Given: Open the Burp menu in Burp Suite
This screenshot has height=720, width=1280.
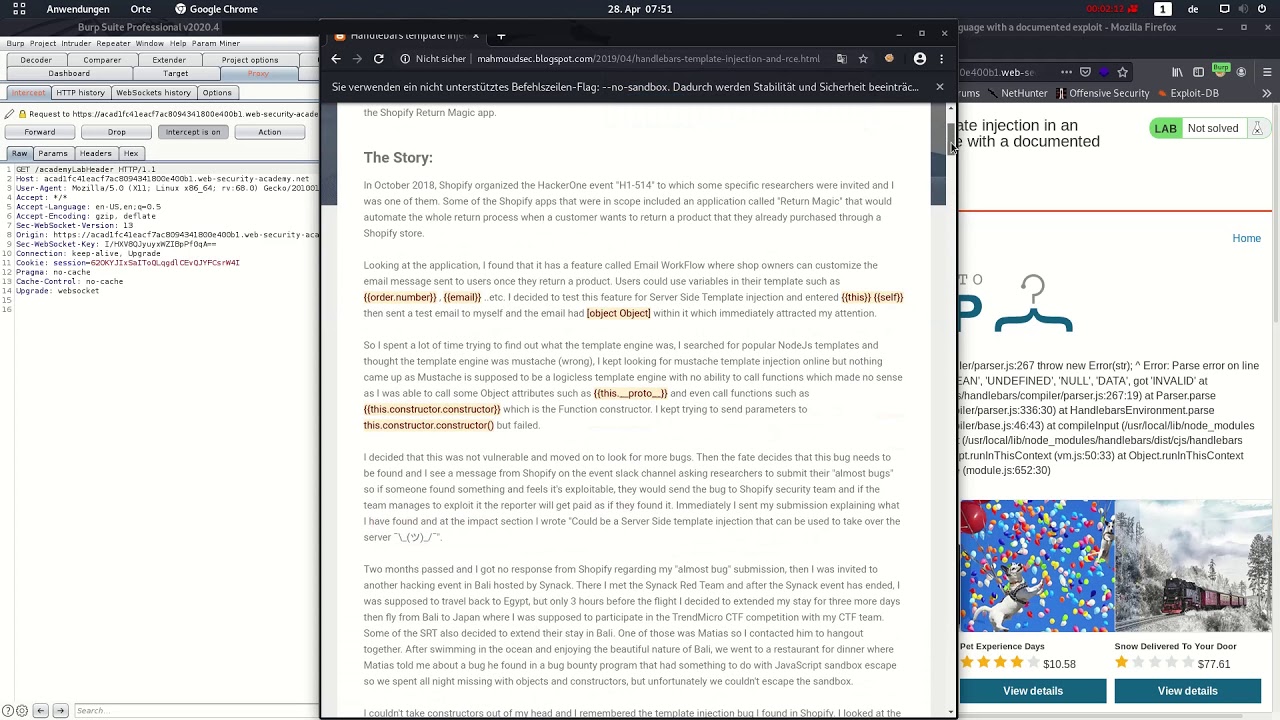Looking at the screenshot, I should point(15,44).
